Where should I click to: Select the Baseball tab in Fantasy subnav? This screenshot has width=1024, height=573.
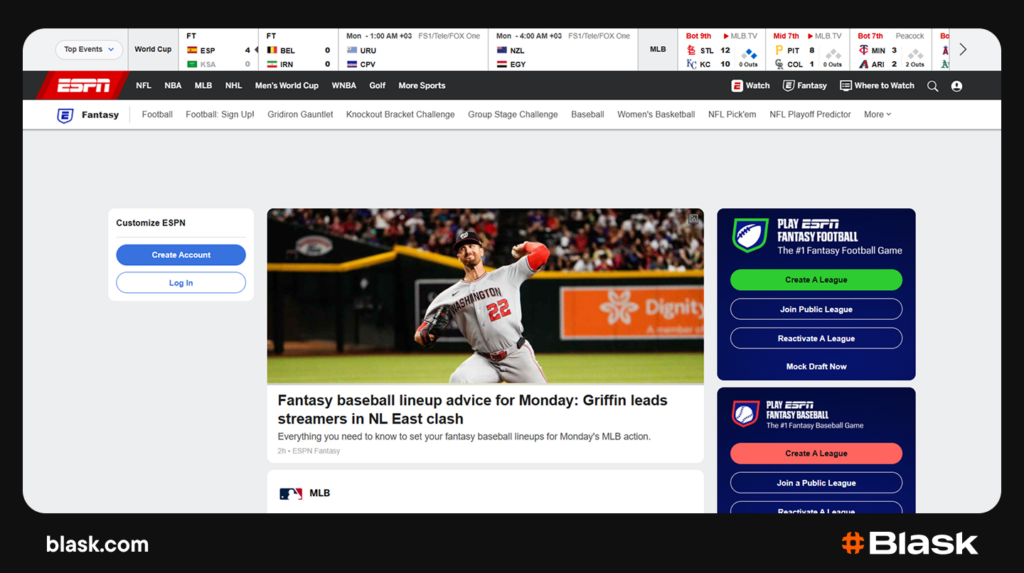(x=588, y=114)
